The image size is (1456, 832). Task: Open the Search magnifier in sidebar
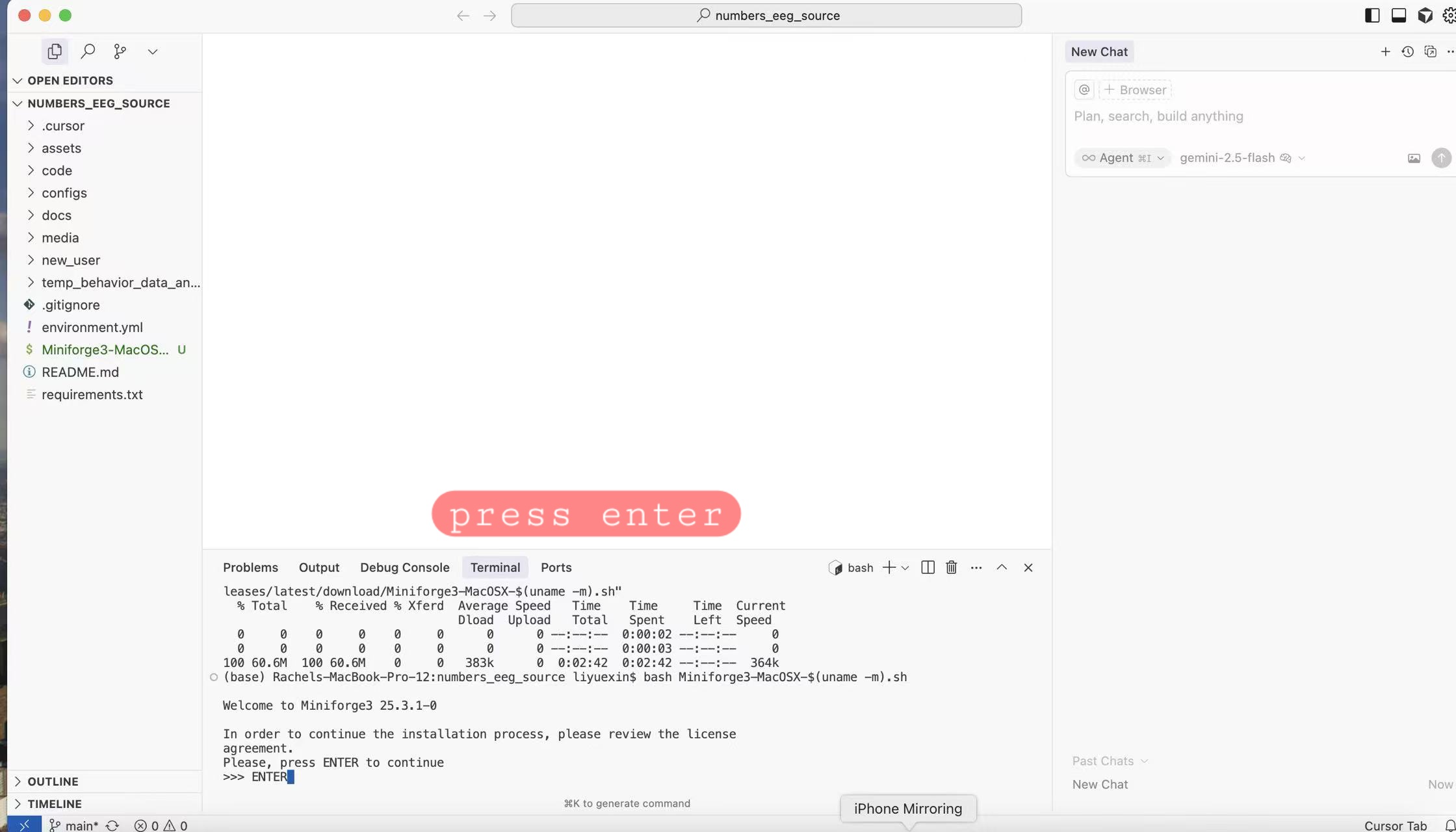point(88,51)
